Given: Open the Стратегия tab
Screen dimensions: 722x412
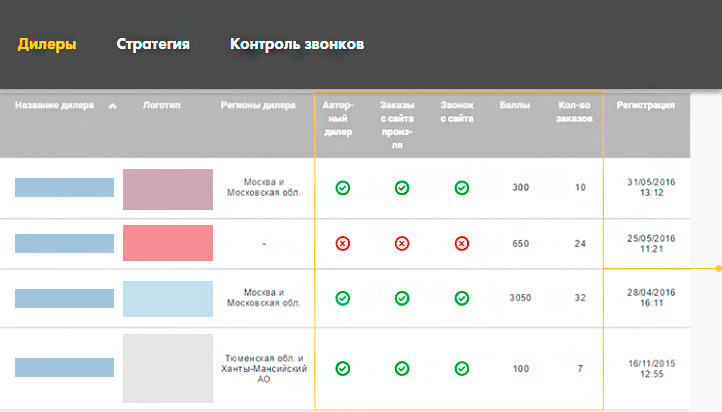Looking at the screenshot, I should click(x=153, y=44).
